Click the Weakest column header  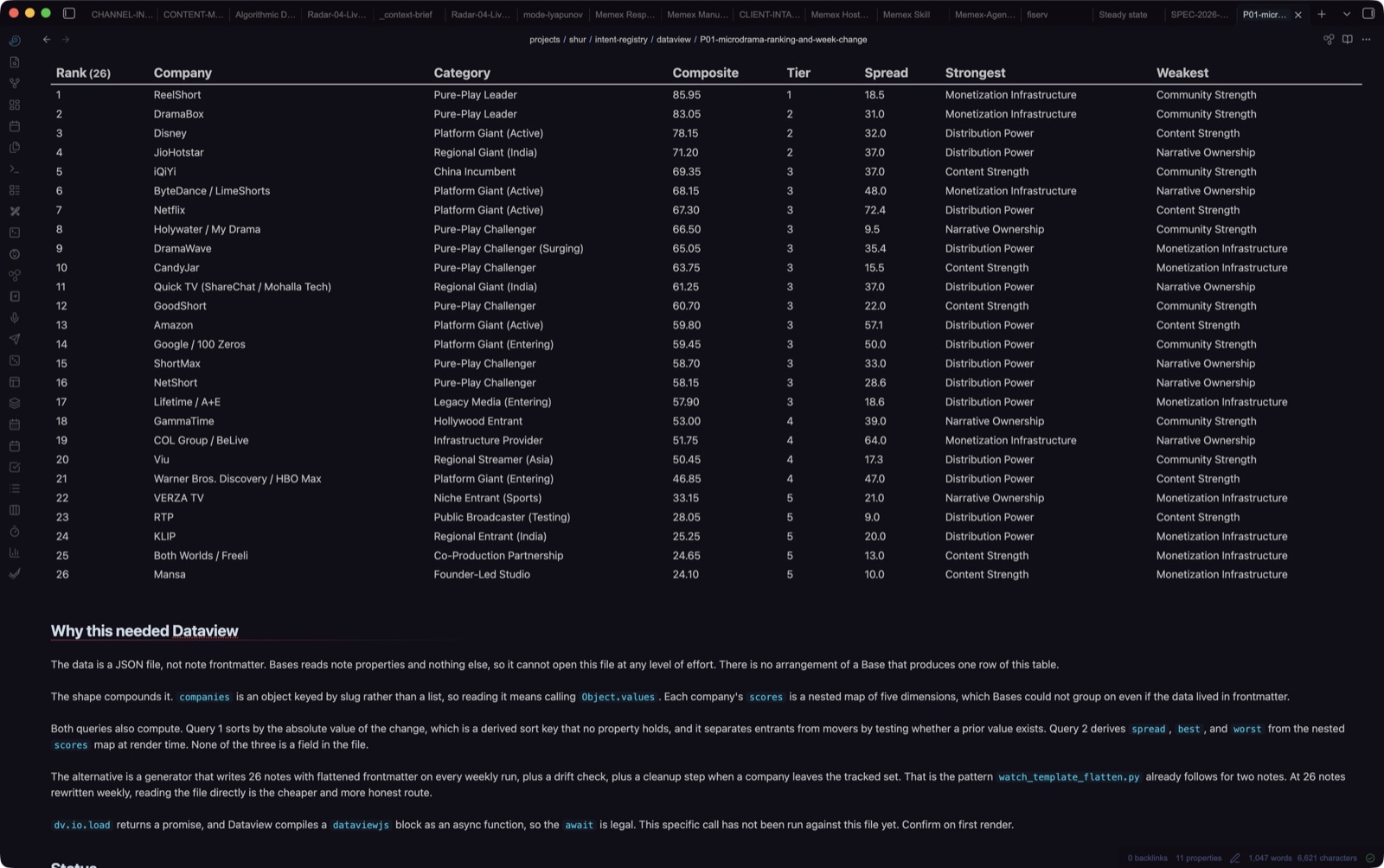tap(1182, 73)
